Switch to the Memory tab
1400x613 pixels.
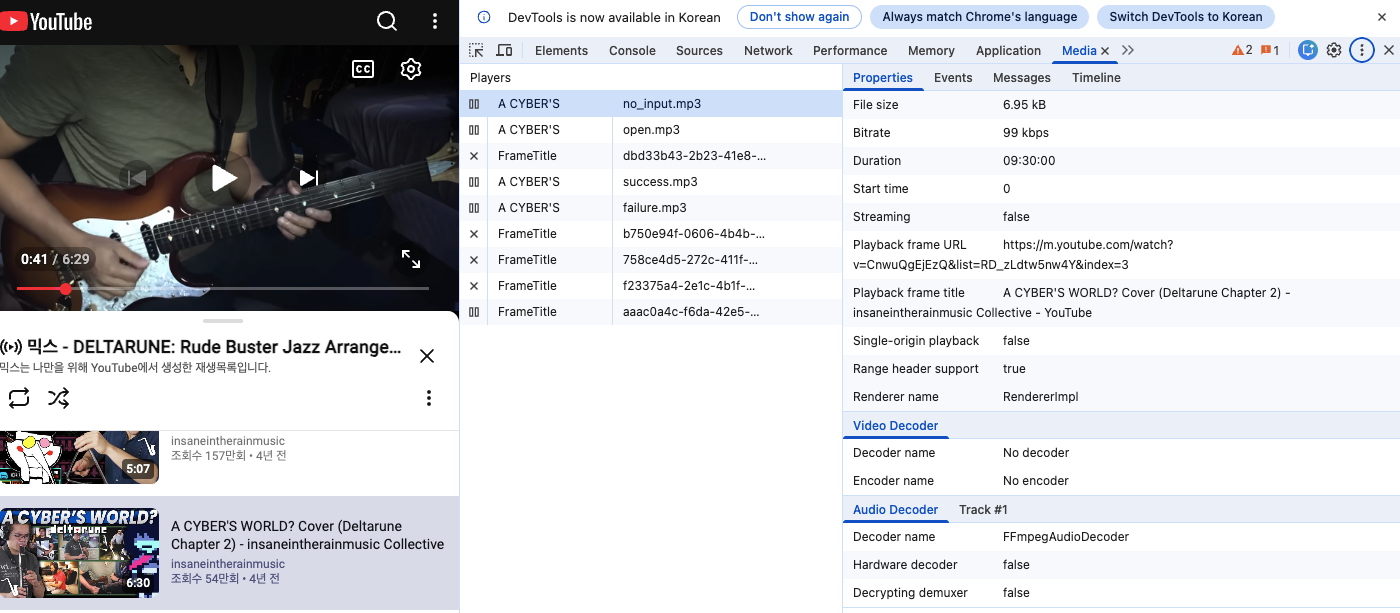(931, 50)
